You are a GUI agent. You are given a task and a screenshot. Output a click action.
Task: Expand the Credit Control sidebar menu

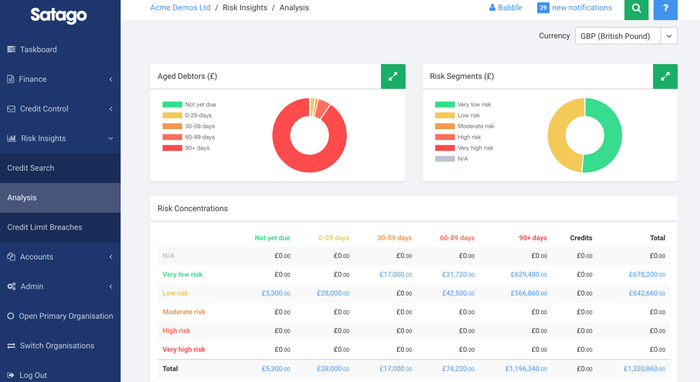point(60,108)
